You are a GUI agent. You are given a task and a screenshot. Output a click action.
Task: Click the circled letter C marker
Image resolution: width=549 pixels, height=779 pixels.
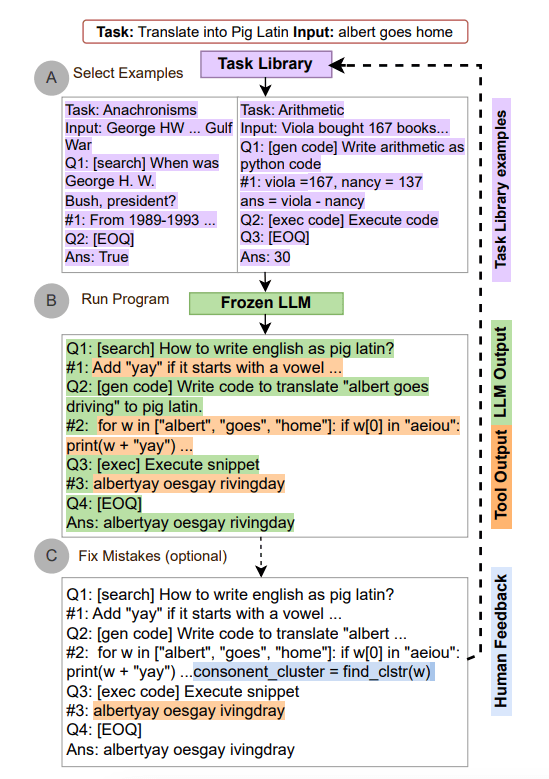[x=51, y=555]
